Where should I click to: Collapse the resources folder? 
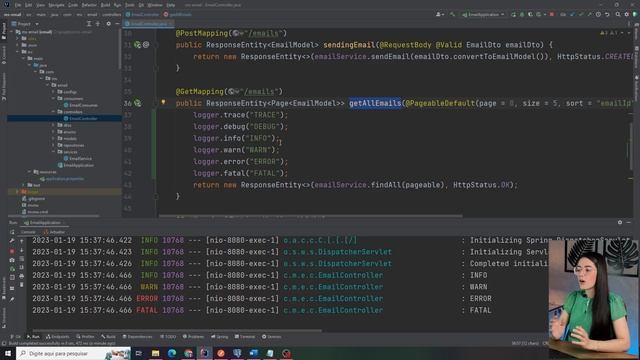pos(30,172)
